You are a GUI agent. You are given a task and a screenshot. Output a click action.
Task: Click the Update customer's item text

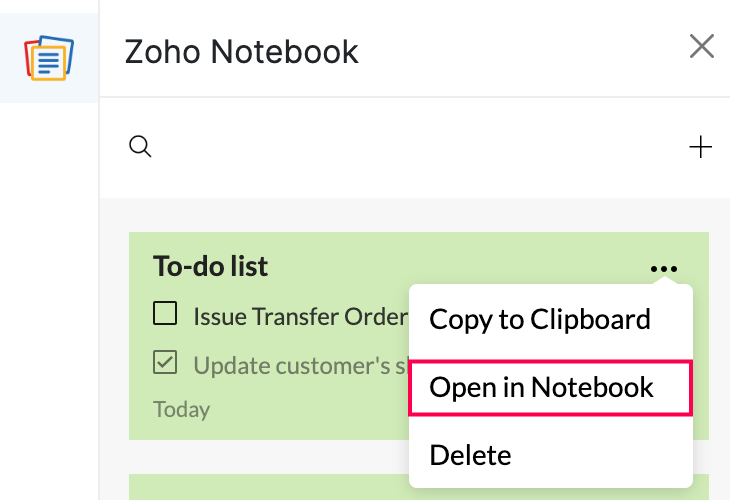300,365
